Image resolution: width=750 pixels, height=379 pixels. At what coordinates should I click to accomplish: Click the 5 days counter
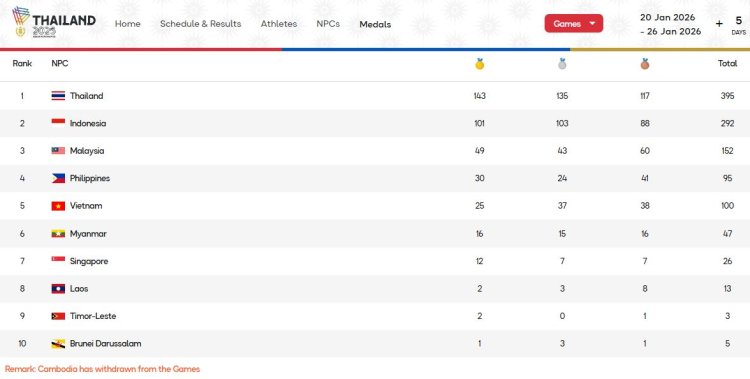point(739,25)
